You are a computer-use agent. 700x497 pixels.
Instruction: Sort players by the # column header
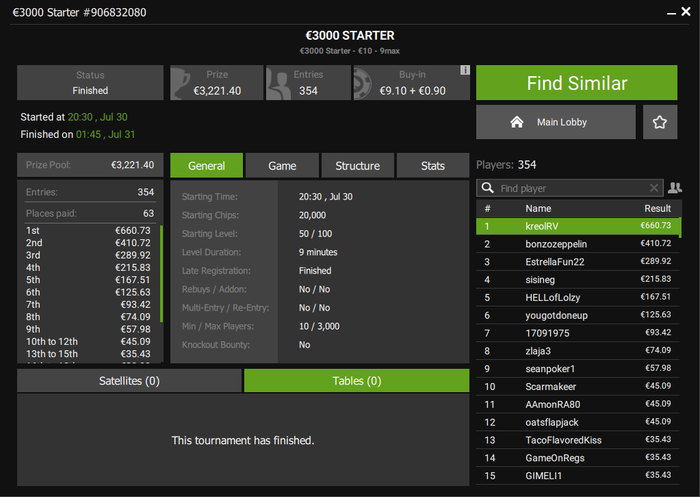pyautogui.click(x=488, y=209)
